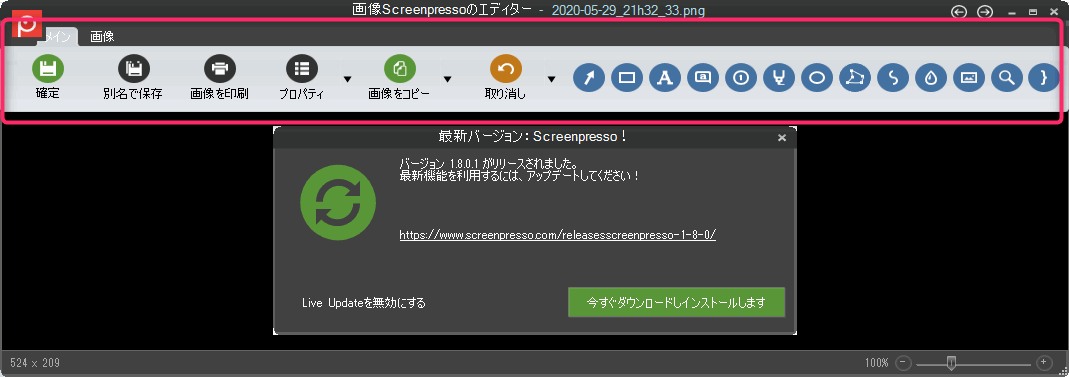
Task: Select the highlighter tool
Action: [x=779, y=78]
